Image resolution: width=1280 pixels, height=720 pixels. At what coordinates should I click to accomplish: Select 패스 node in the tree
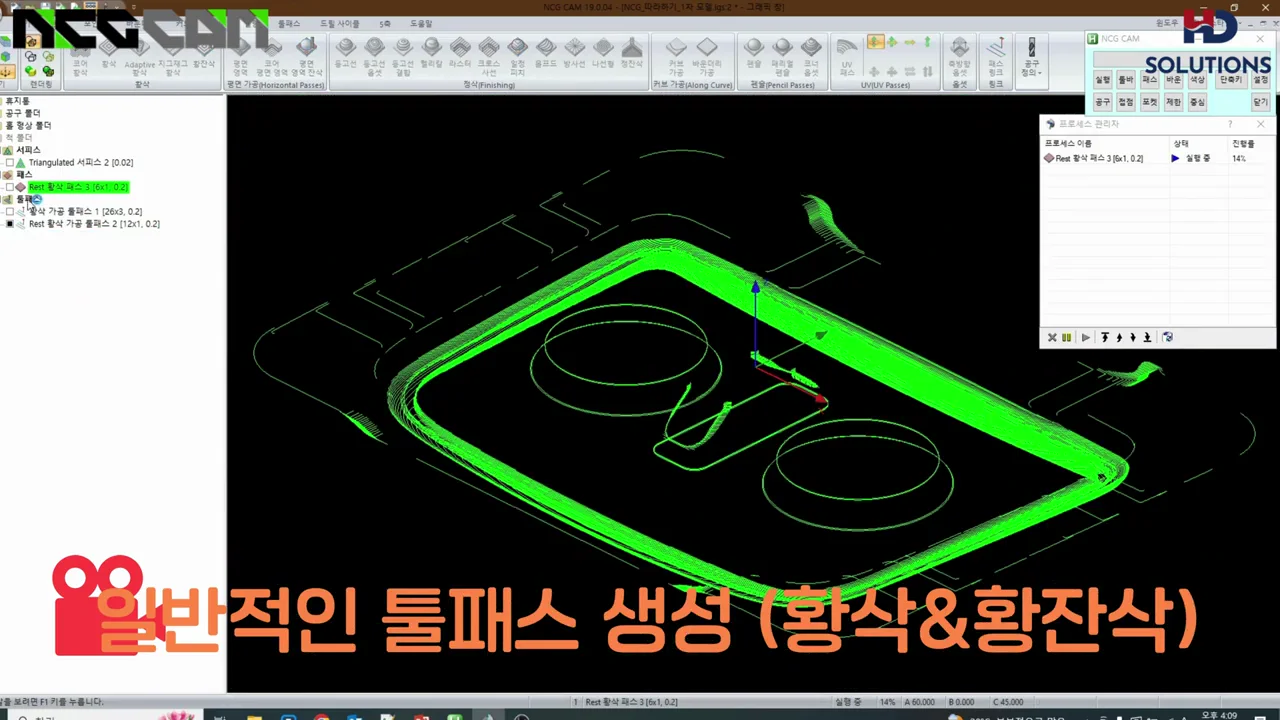pos(24,174)
